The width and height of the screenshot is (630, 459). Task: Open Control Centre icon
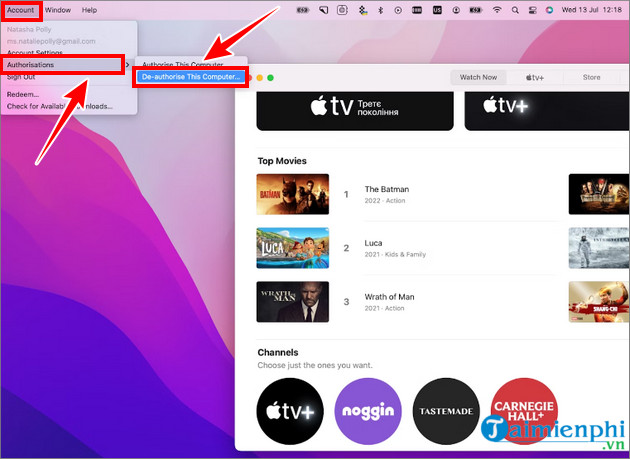(532, 10)
